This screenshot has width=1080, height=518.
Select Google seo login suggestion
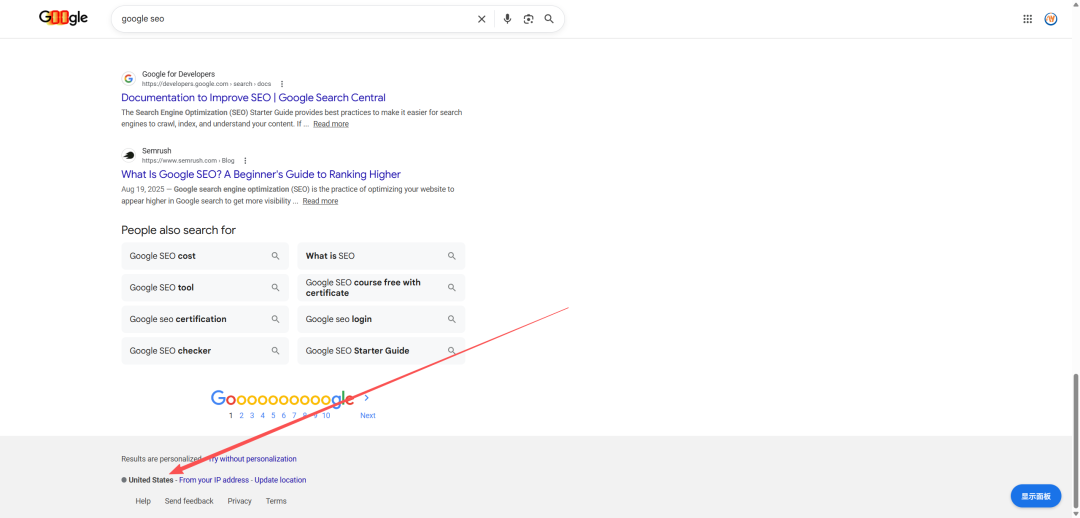382,320
